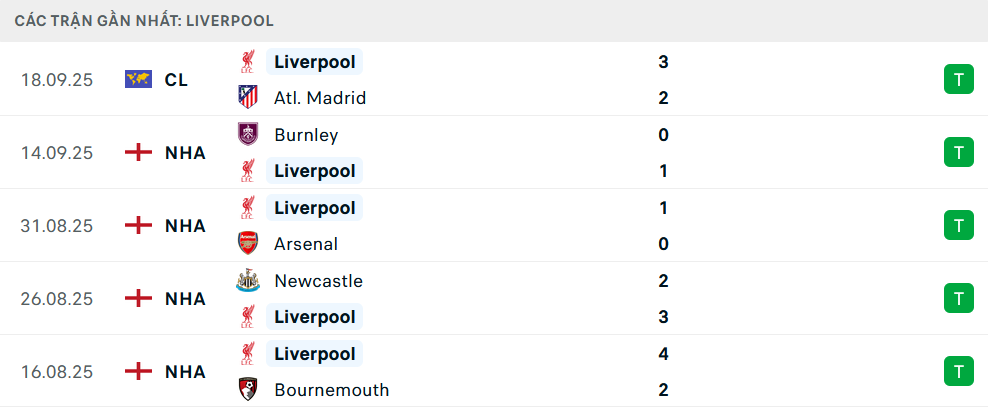Select the Bournemouth team name
988x407 pixels.
pos(331,390)
